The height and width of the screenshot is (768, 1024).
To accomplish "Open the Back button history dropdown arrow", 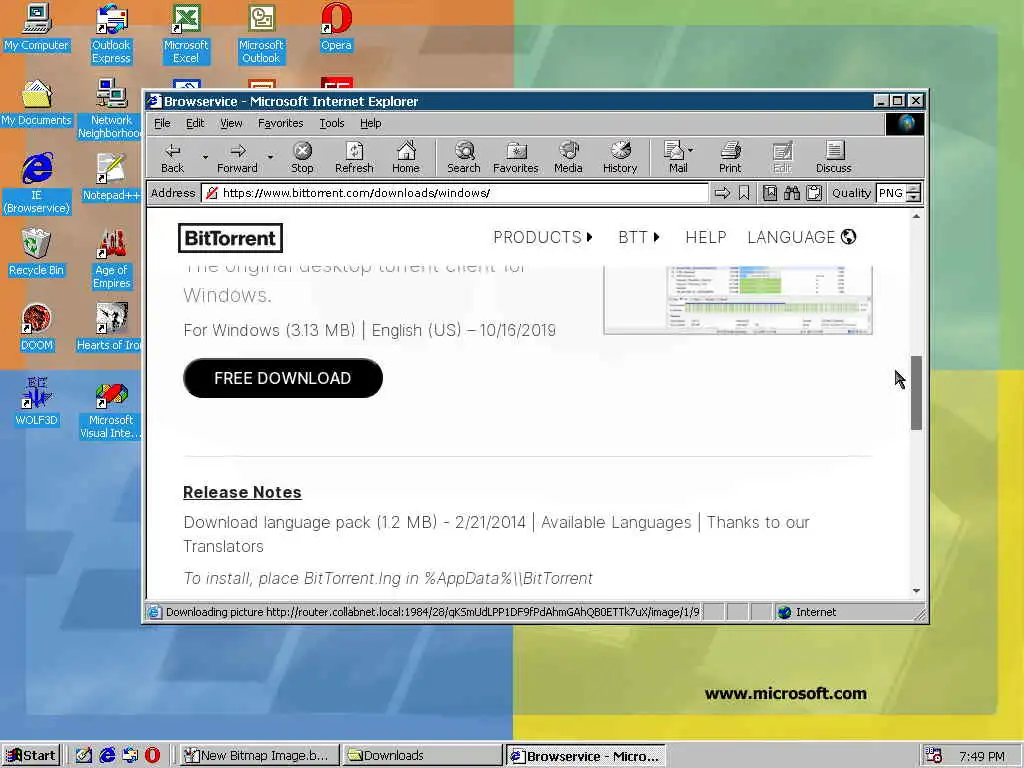I will [x=205, y=157].
